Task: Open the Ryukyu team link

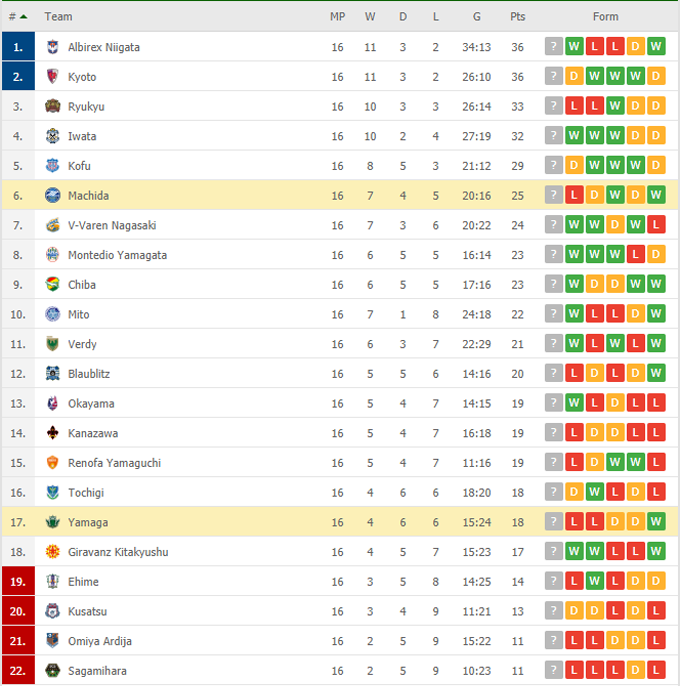Action: point(86,107)
